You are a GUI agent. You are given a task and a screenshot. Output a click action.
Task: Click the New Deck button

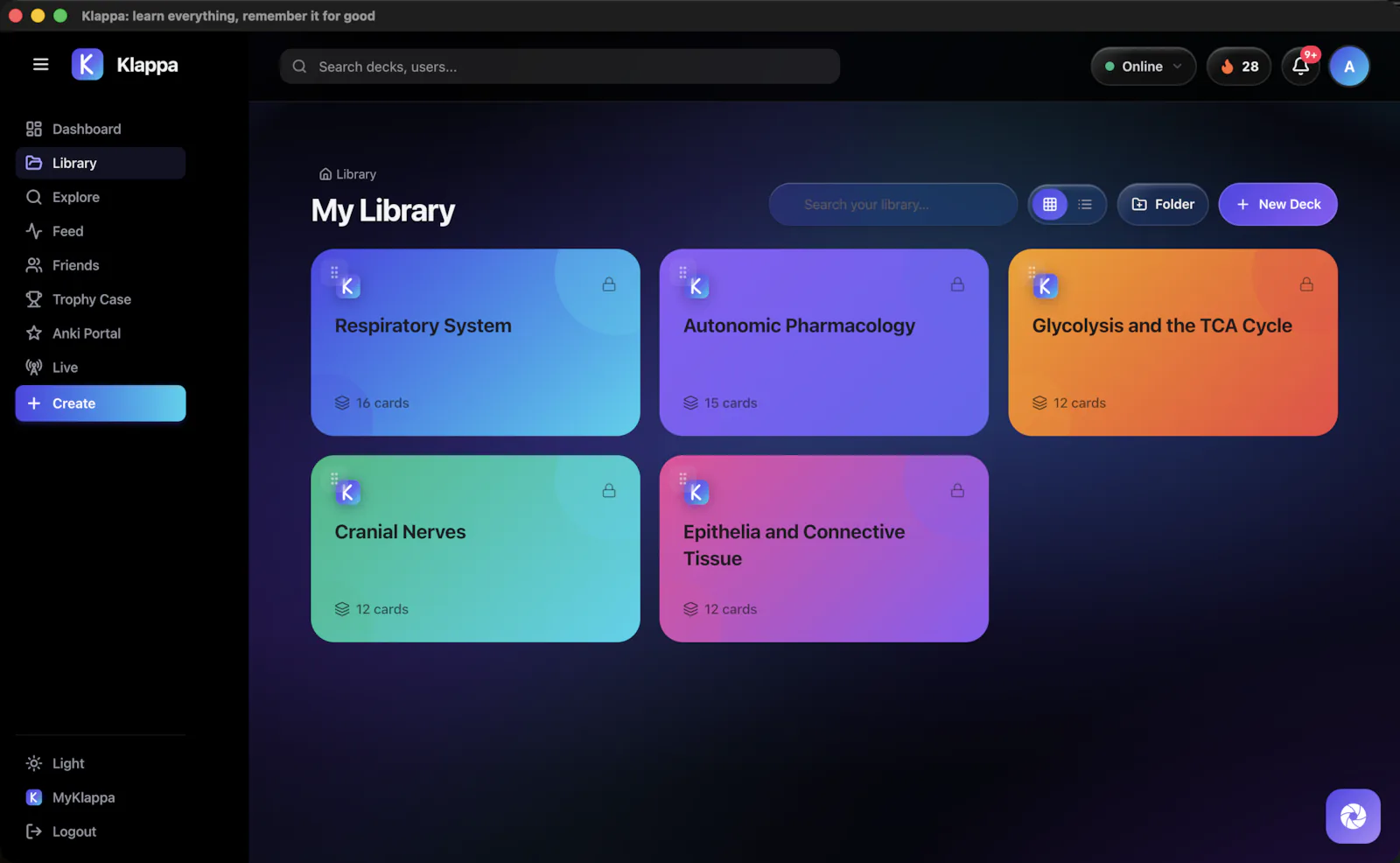click(x=1277, y=204)
